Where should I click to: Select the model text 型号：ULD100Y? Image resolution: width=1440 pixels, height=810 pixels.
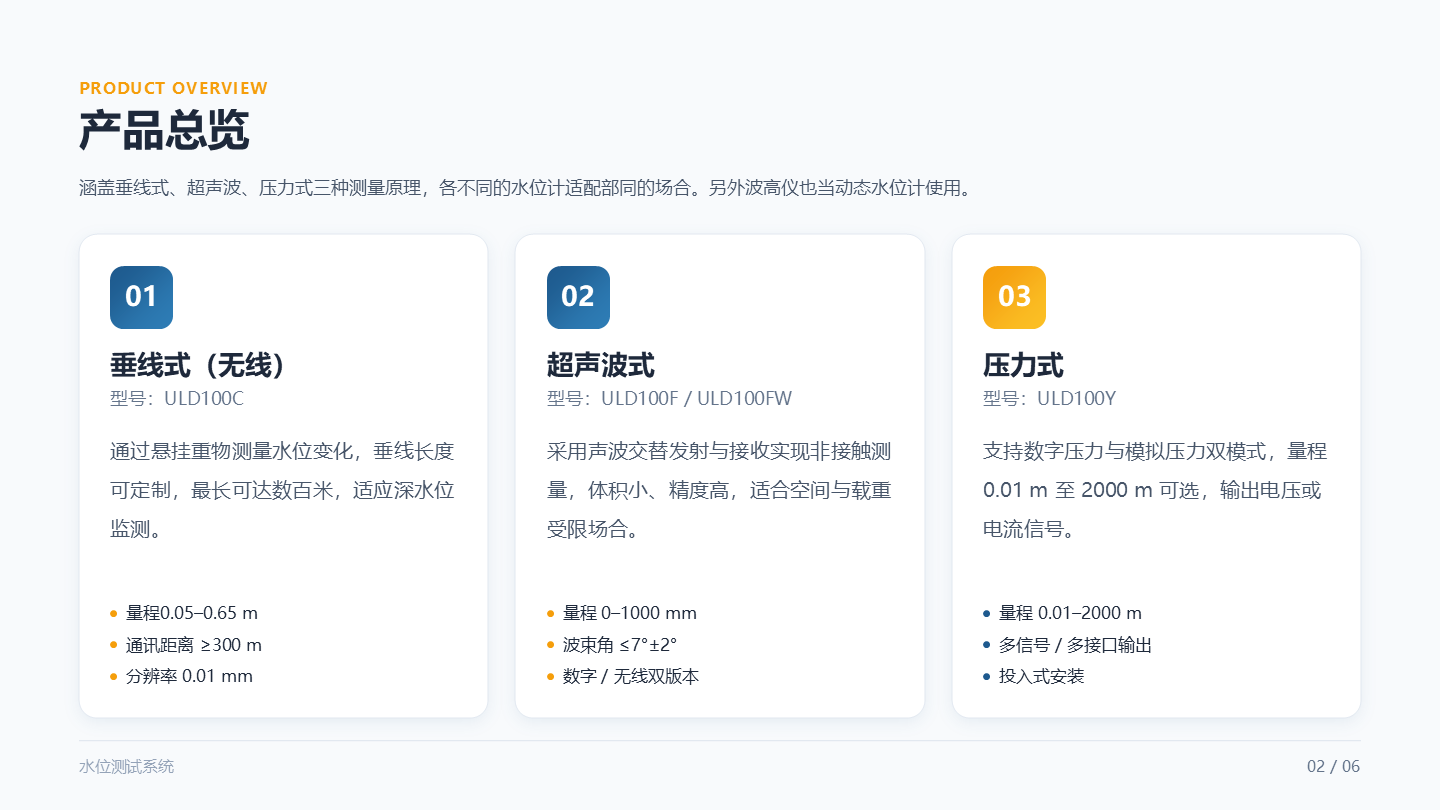(1050, 399)
